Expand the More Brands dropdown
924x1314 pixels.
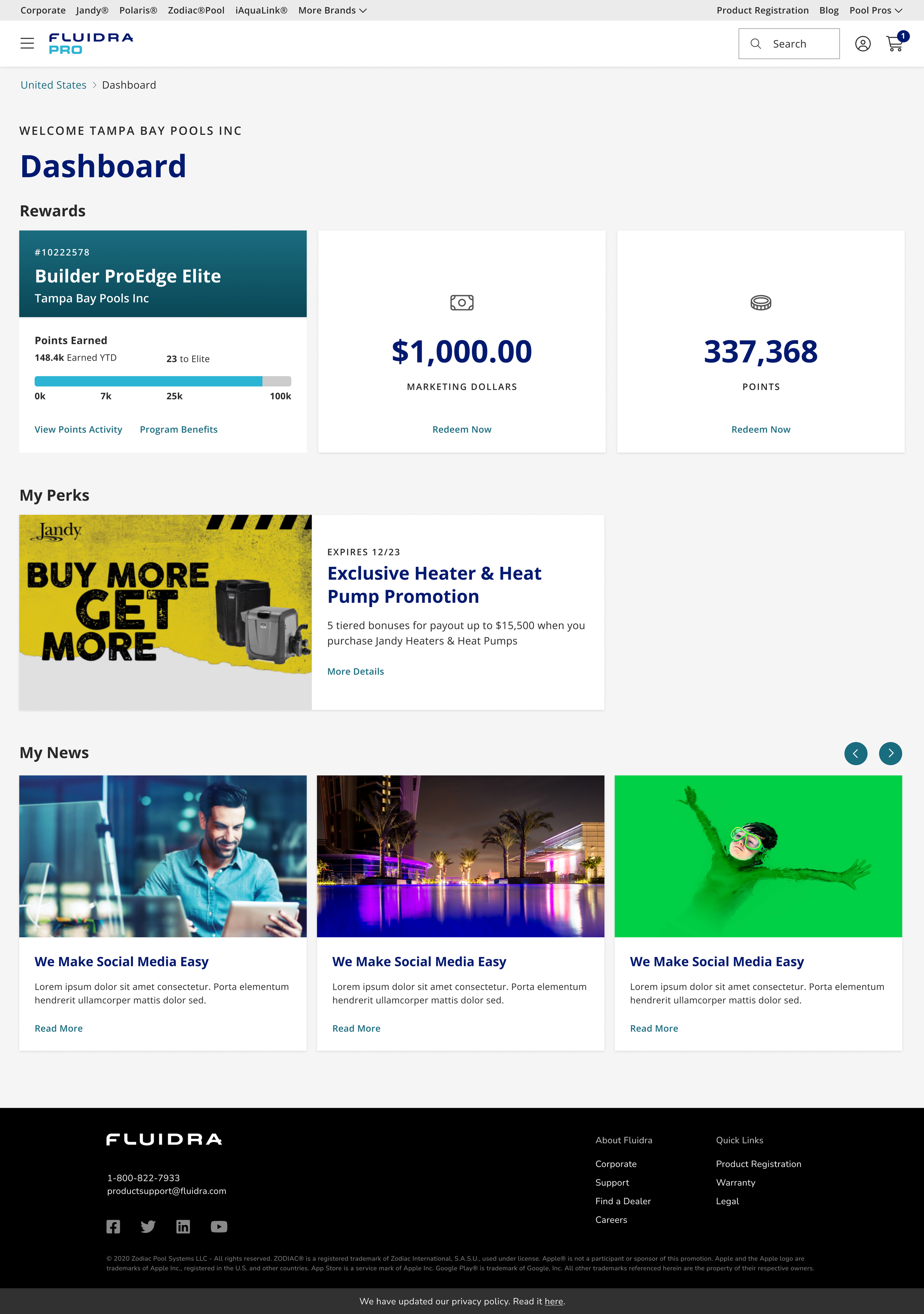[x=332, y=10]
